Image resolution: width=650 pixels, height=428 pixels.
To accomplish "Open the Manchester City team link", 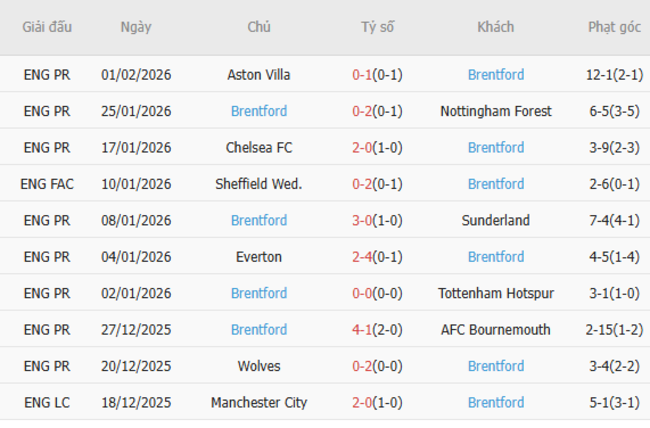I will tap(259, 403).
